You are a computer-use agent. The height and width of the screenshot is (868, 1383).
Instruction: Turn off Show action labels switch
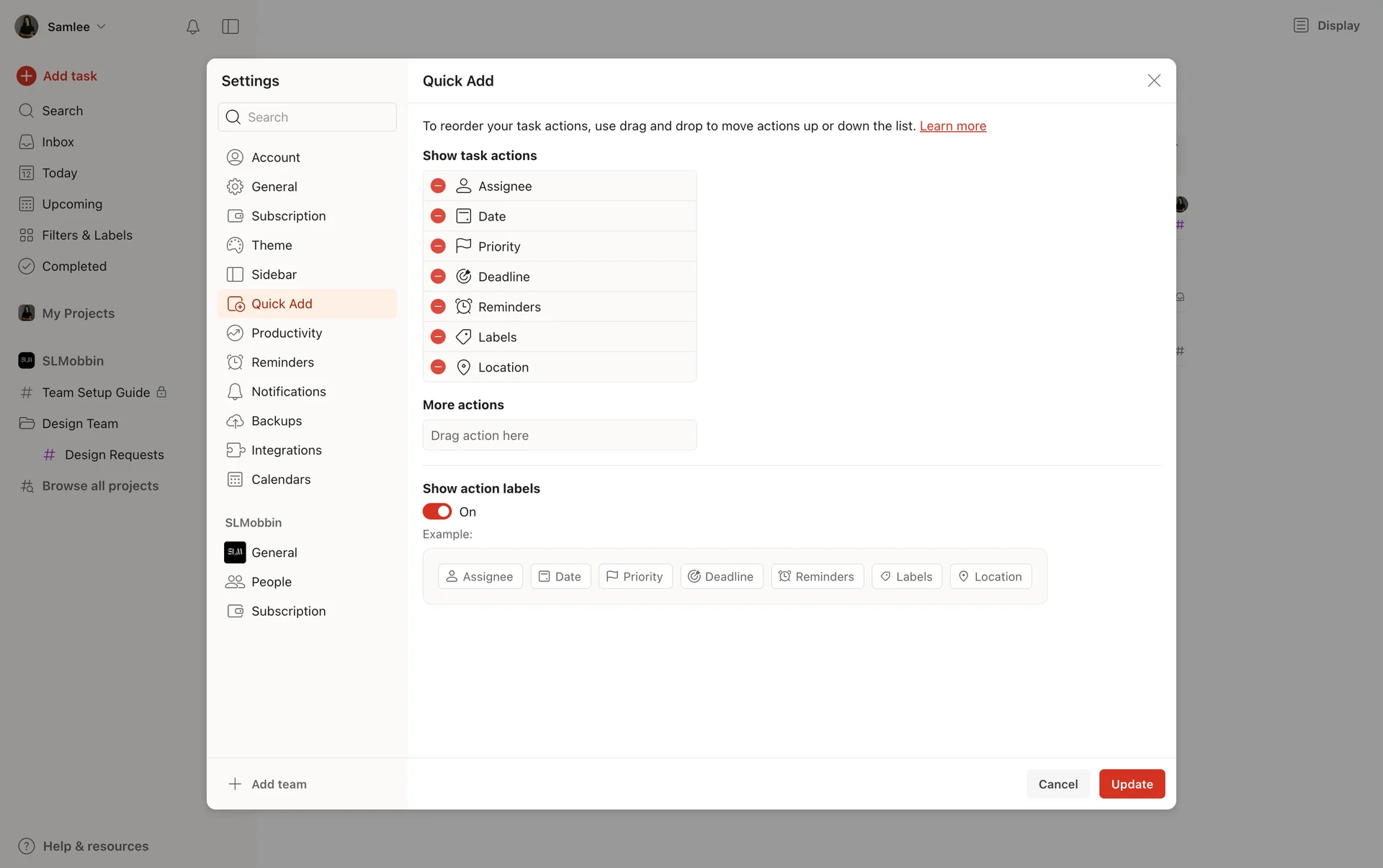click(437, 511)
